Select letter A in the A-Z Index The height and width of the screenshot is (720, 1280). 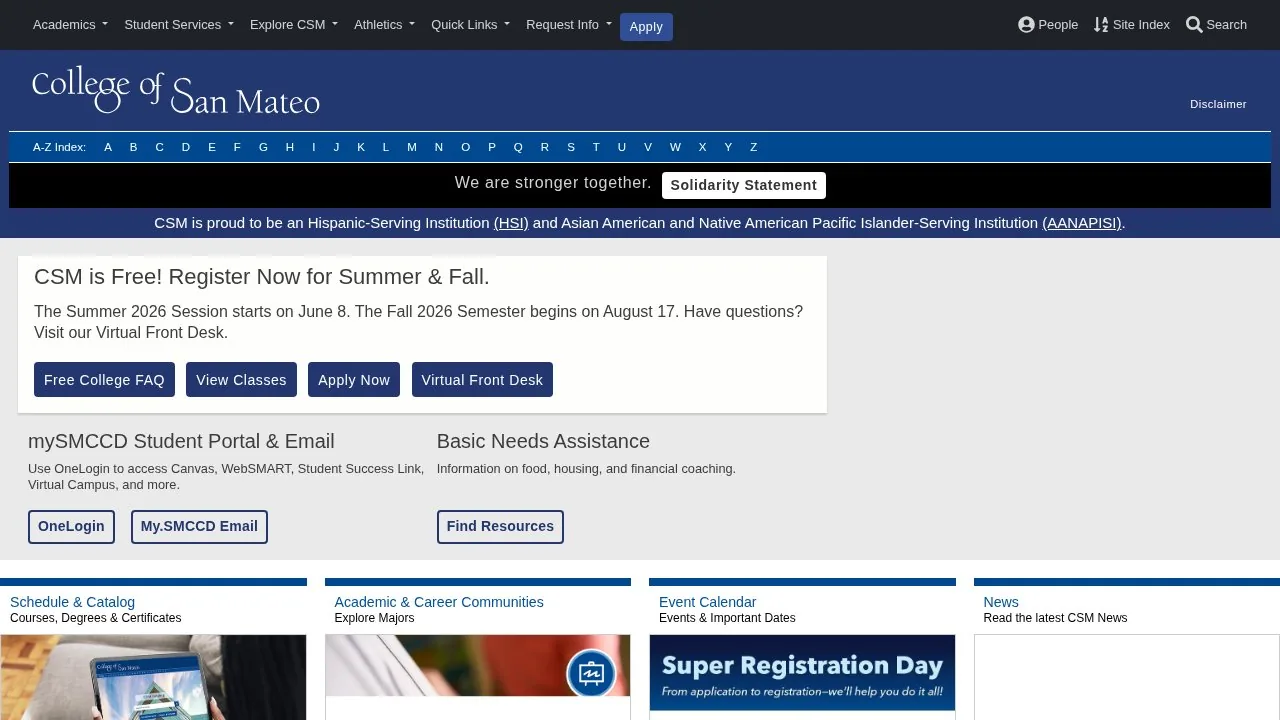click(x=108, y=147)
